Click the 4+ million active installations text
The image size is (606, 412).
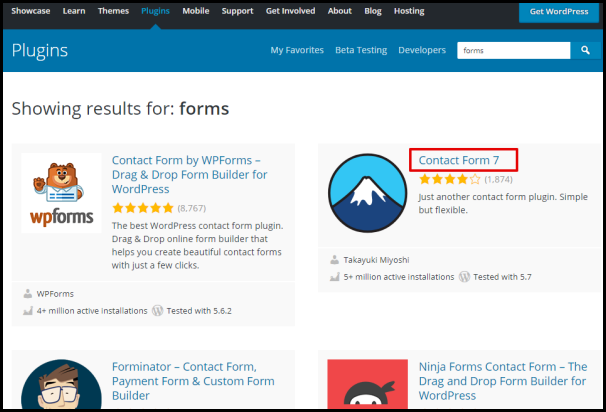pos(92,311)
